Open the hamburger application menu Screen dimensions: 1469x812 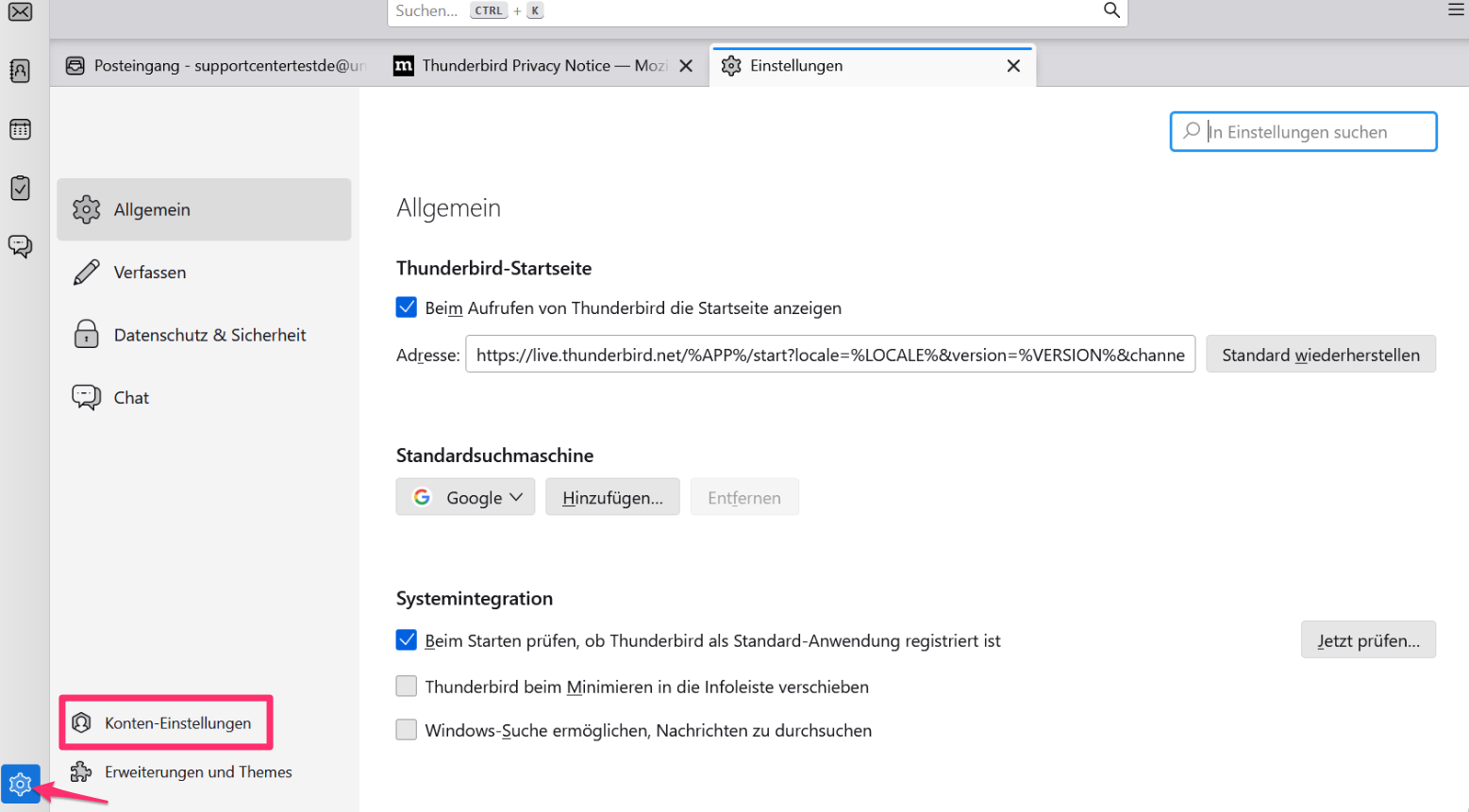(x=1456, y=10)
